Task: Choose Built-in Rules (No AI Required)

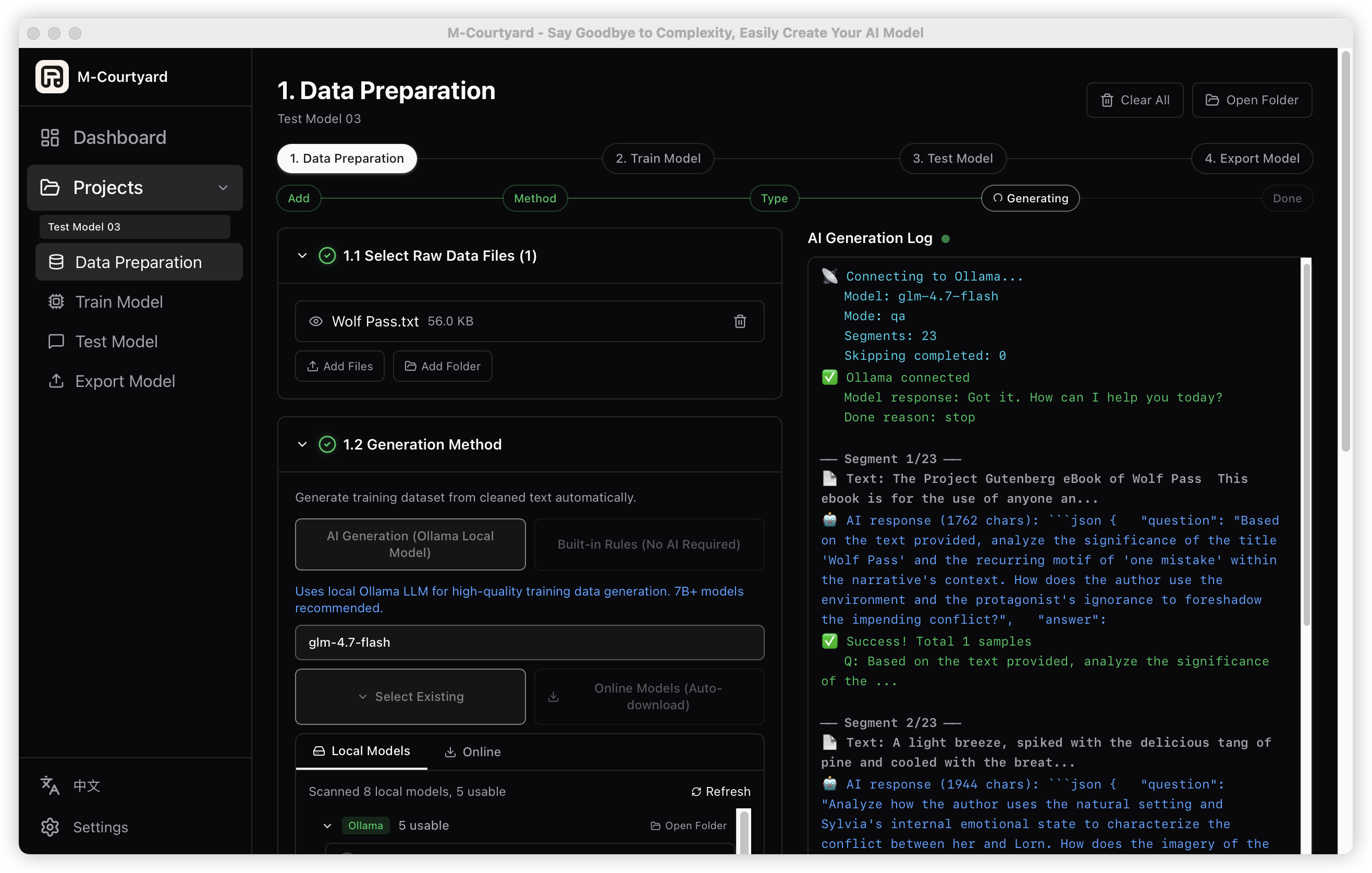Action: (x=648, y=543)
